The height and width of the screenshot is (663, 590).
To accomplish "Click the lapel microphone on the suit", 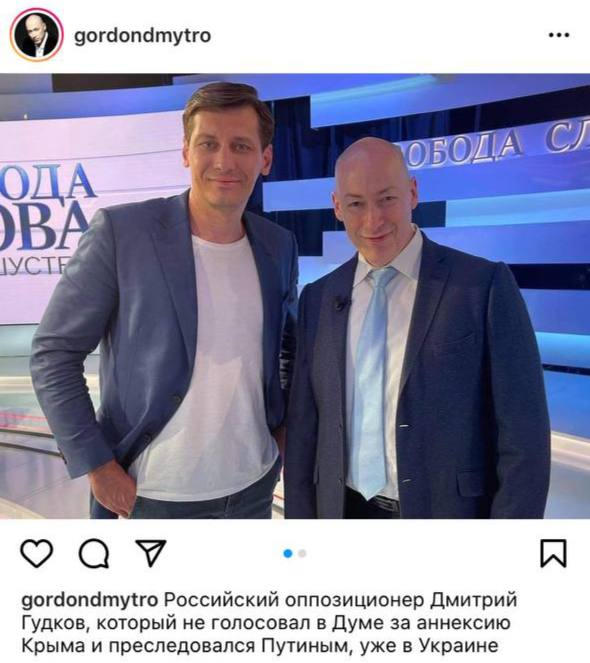I will 342,303.
